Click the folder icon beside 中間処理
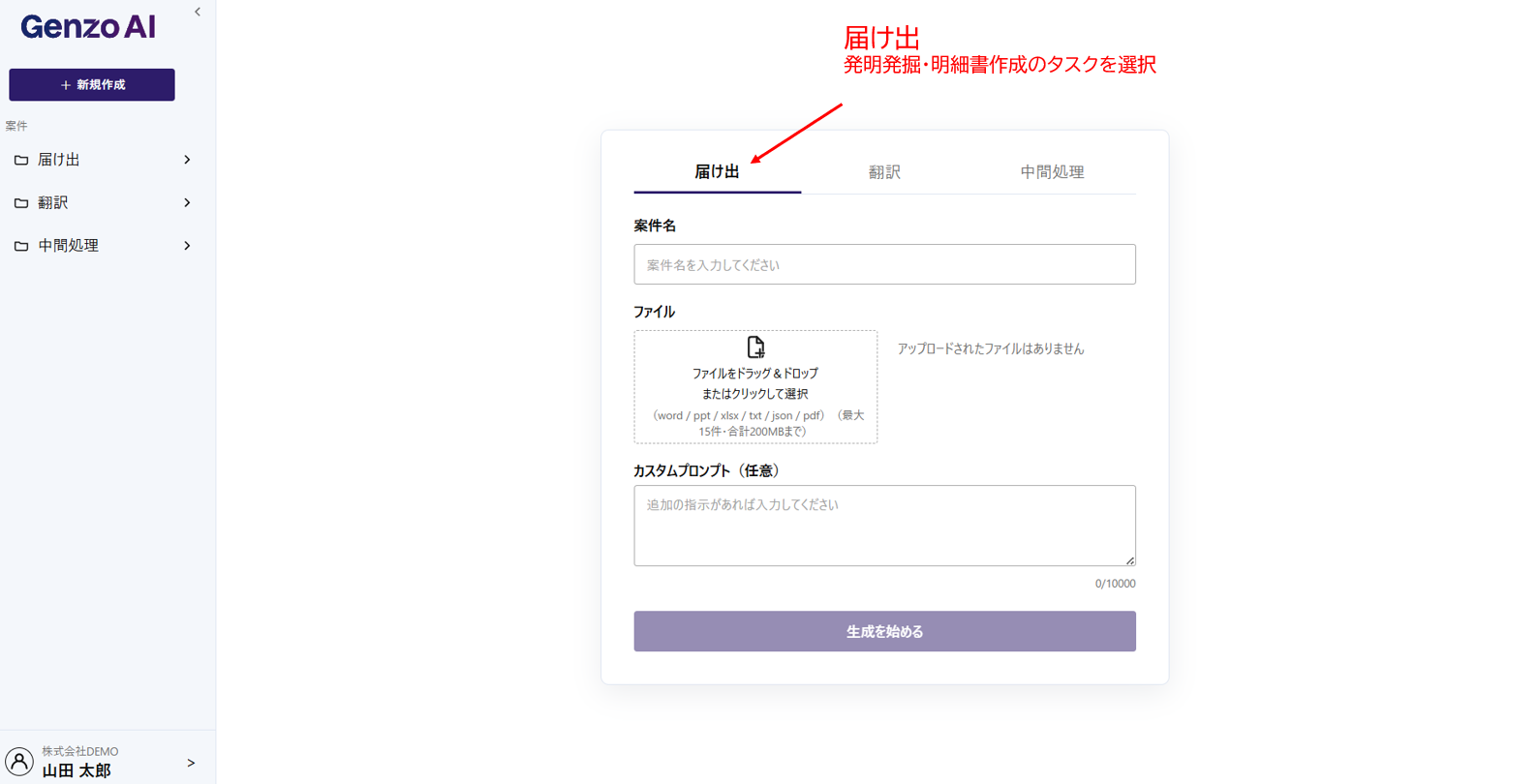 click(x=21, y=246)
